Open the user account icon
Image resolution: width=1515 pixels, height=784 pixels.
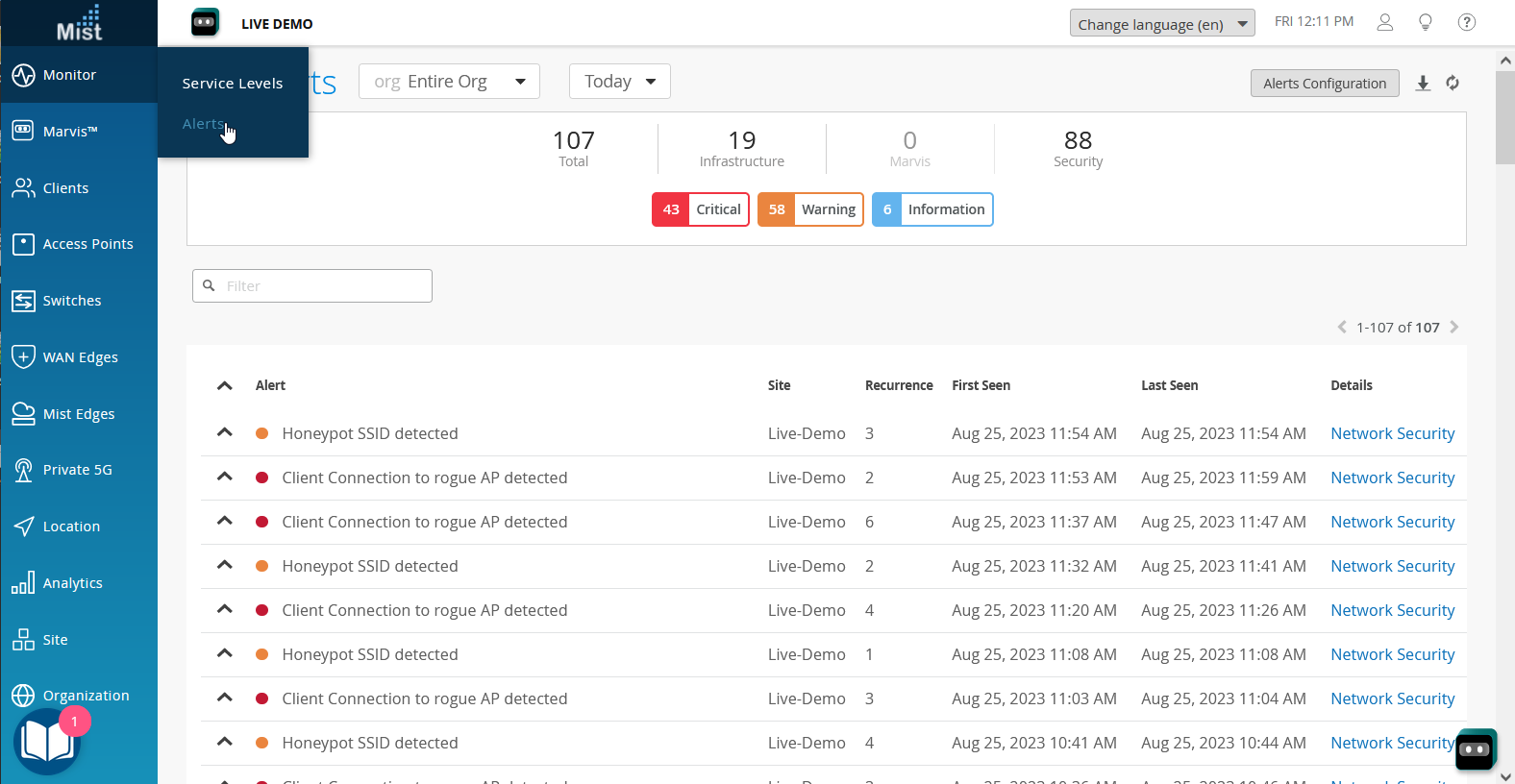point(1384,22)
